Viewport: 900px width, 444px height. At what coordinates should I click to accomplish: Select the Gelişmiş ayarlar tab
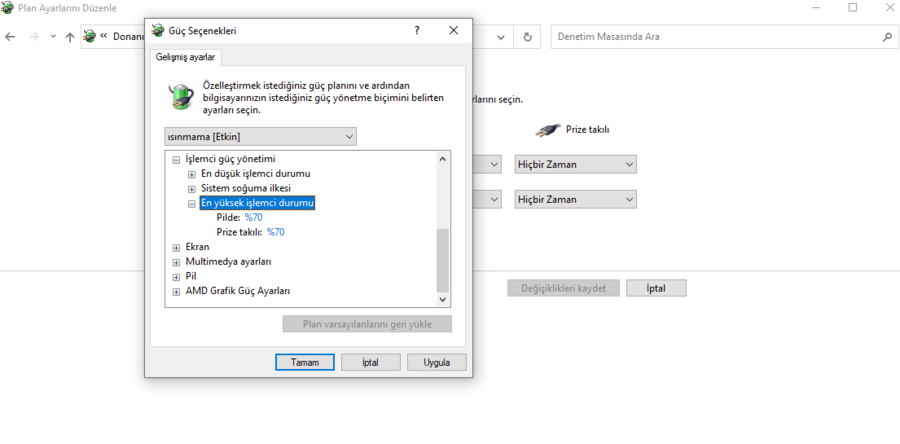[186, 58]
